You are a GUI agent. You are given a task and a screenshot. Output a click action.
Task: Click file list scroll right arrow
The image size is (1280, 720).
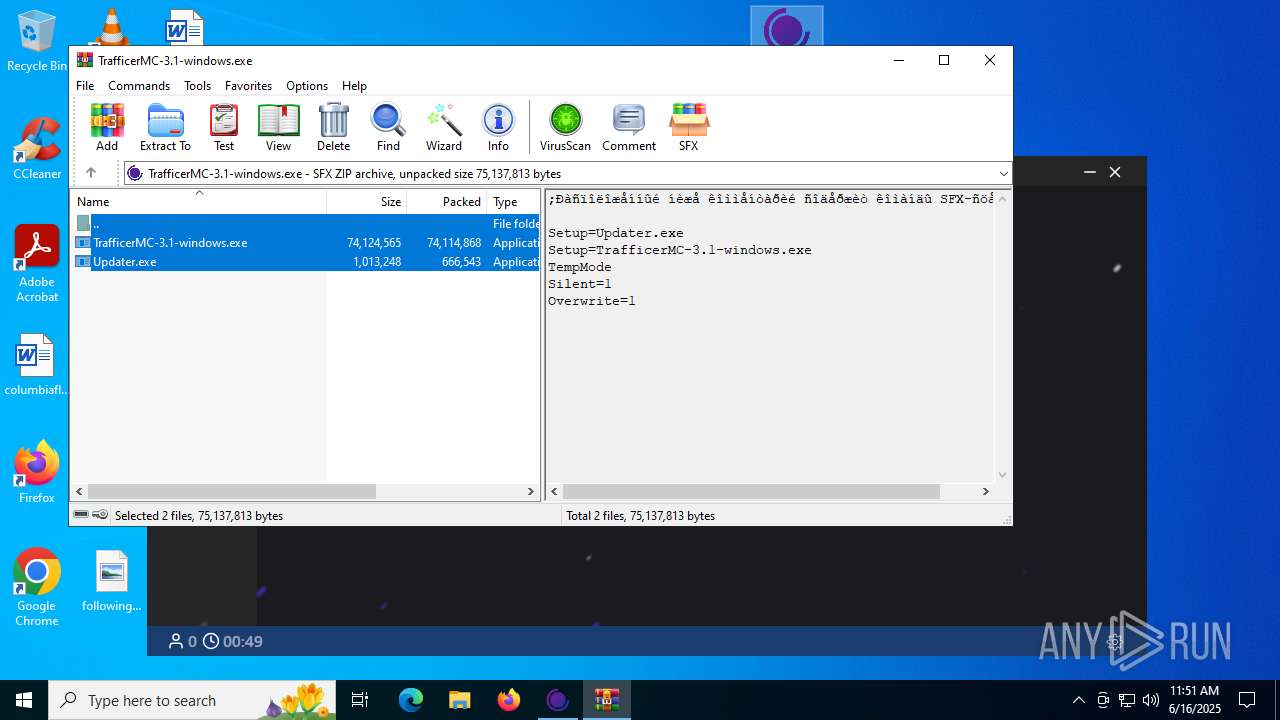pyautogui.click(x=531, y=491)
